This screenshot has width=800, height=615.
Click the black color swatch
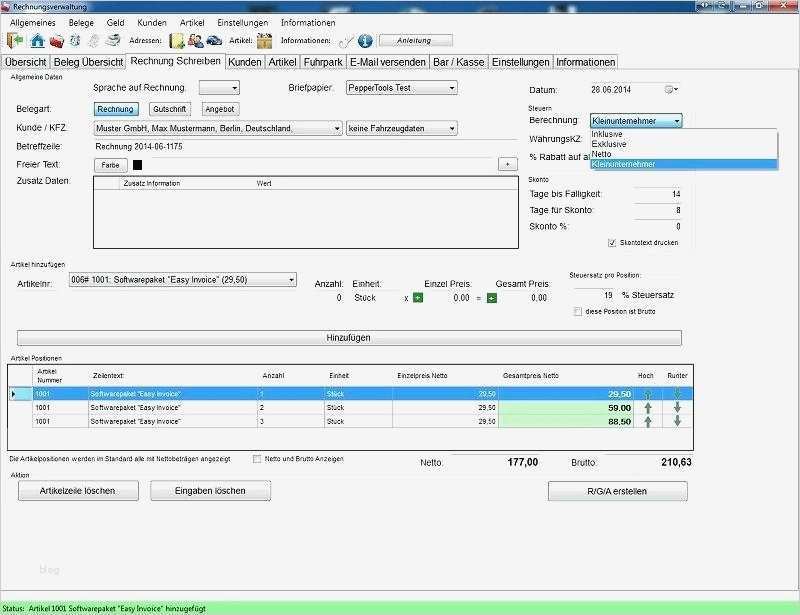[x=137, y=165]
